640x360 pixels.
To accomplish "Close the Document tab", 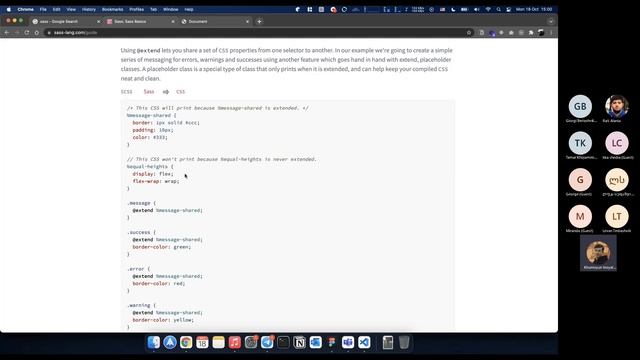I will coord(247,21).
